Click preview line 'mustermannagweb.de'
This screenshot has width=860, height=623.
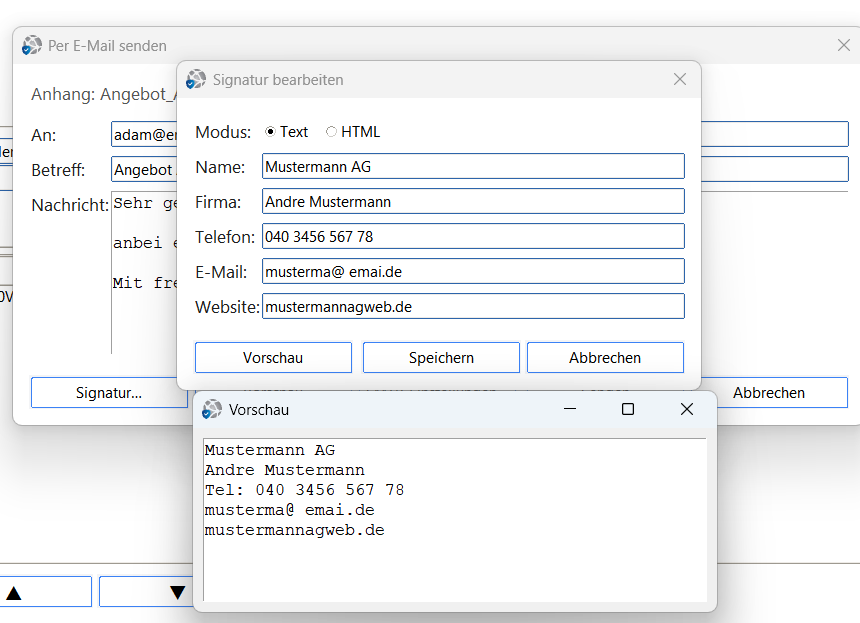click(295, 530)
